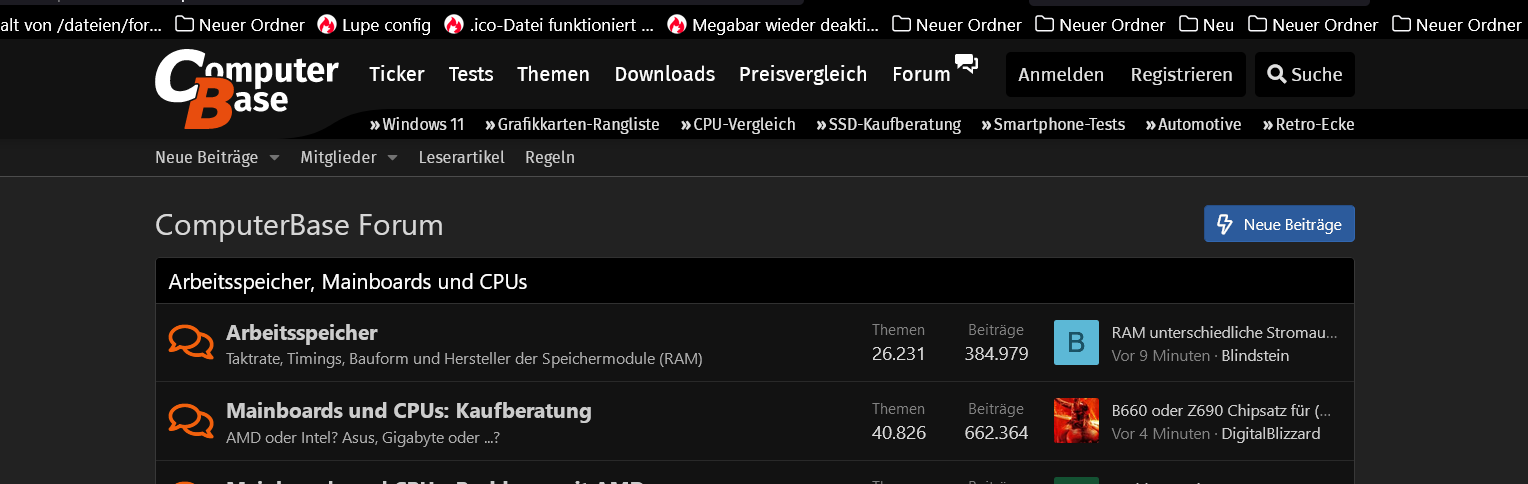The image size is (1528, 484).
Task: Click the Anmelden login link
Action: point(1060,74)
